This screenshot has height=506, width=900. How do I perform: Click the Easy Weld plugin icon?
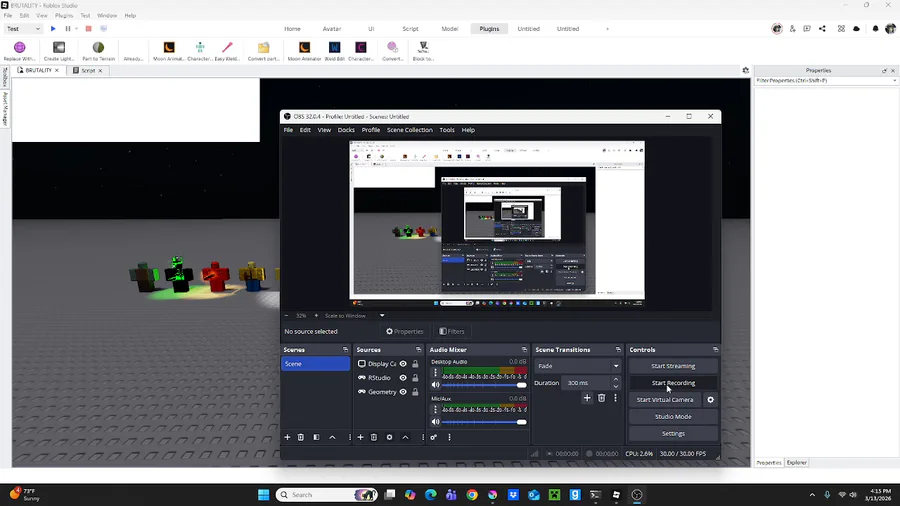point(227,48)
